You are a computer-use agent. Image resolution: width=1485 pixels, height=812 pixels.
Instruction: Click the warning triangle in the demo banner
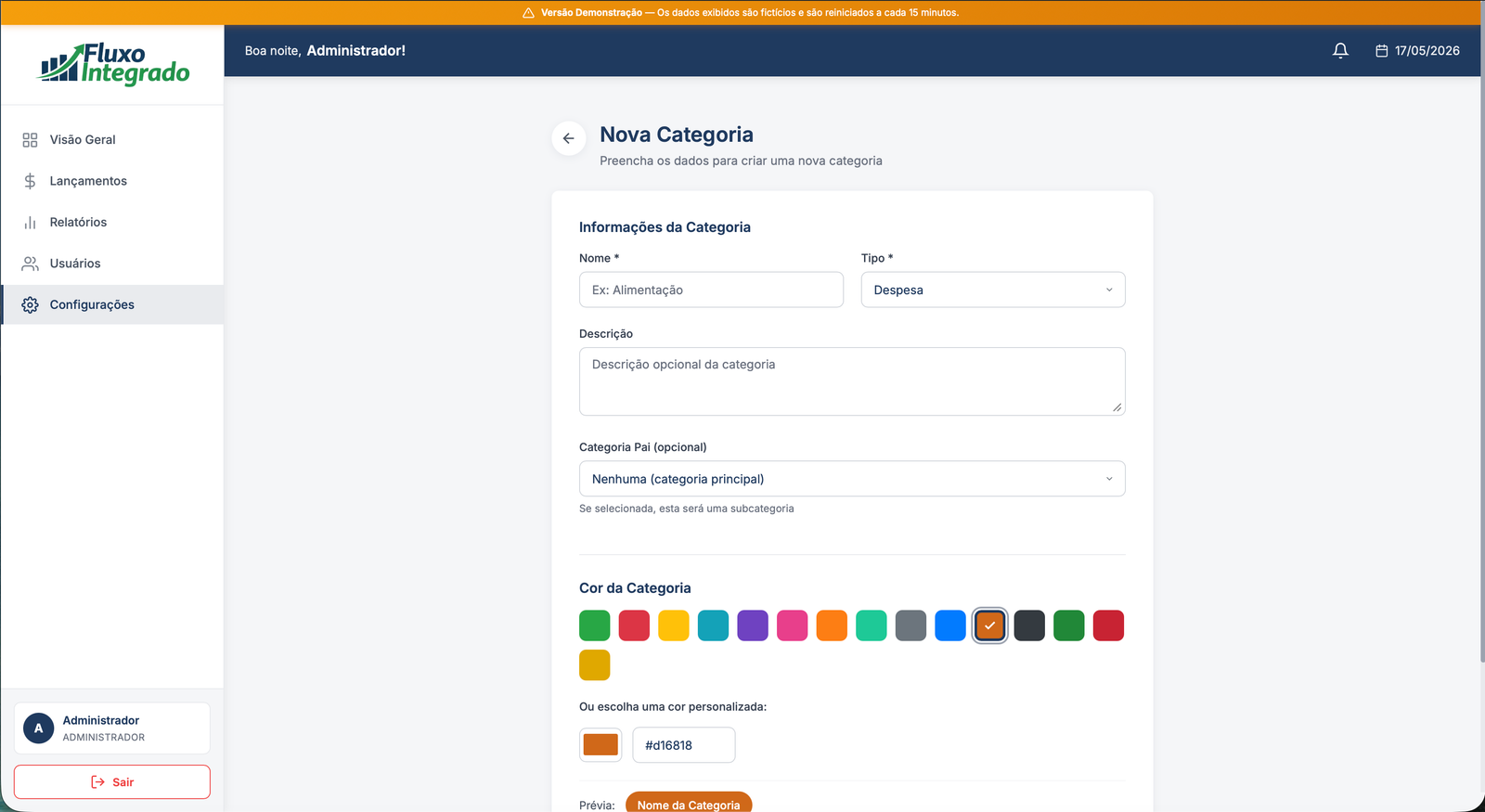pos(528,13)
